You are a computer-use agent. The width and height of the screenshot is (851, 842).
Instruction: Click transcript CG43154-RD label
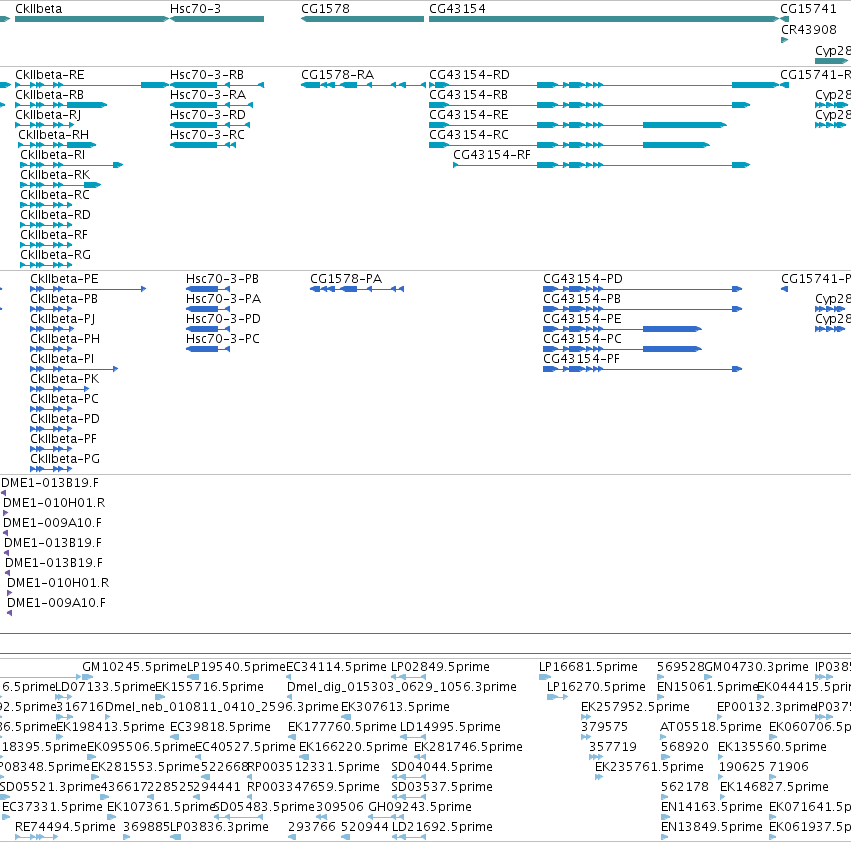tap(469, 74)
